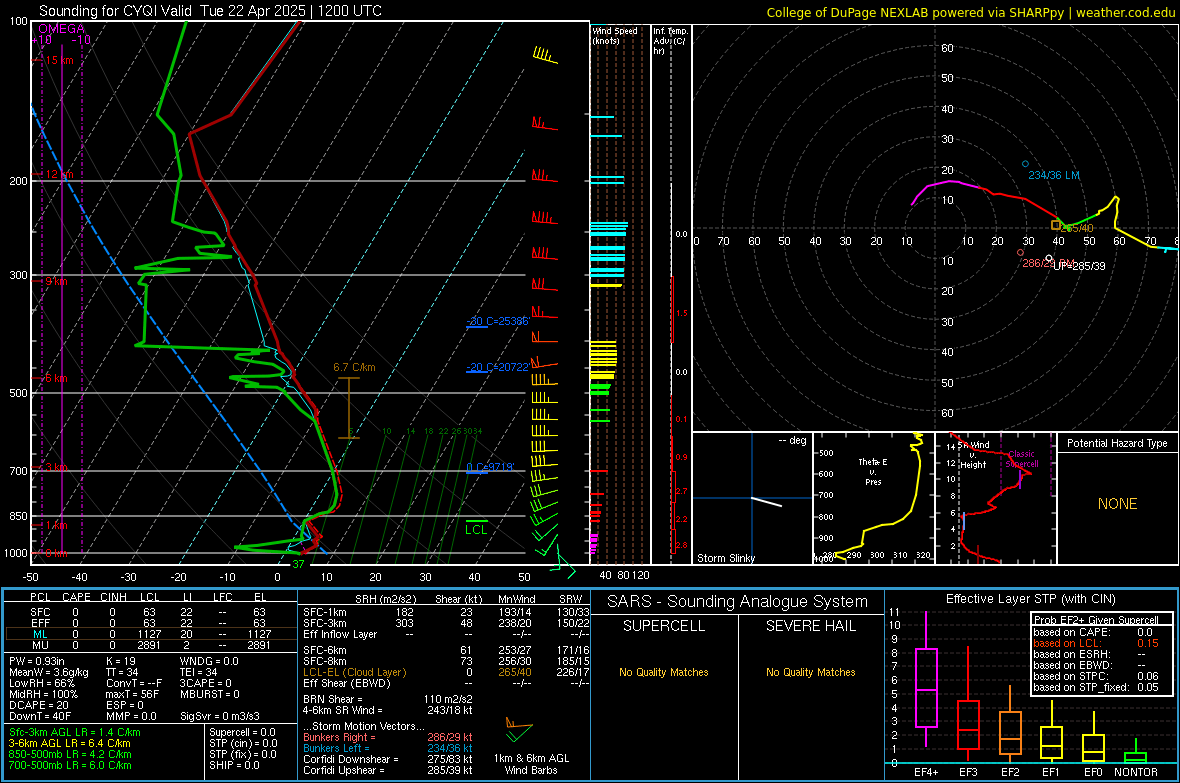The height and width of the screenshot is (783, 1180).
Task: Click the maxT = 56F value
Action: (x=132, y=694)
